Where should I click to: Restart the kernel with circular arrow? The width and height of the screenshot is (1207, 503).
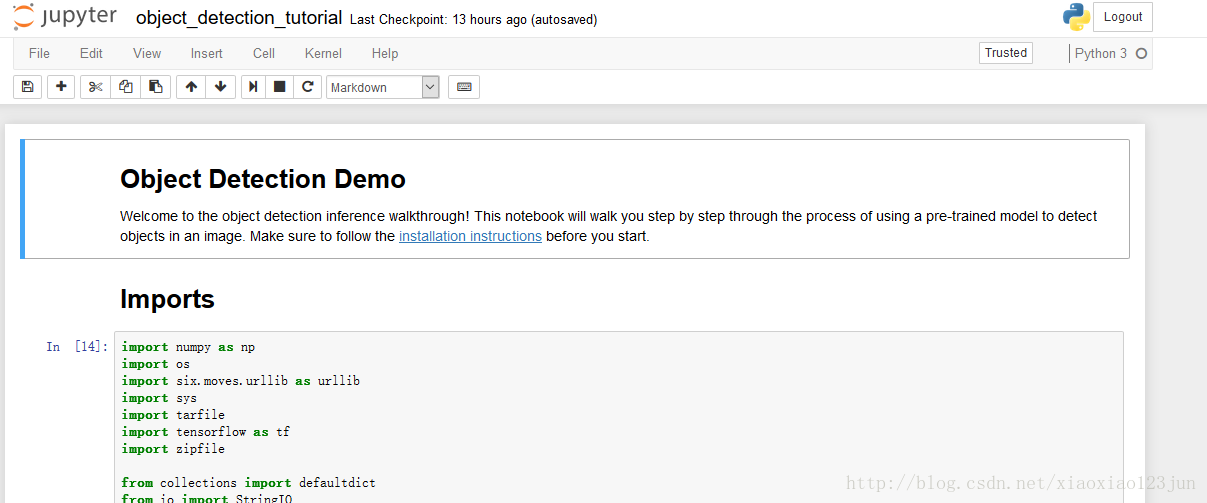coord(307,87)
